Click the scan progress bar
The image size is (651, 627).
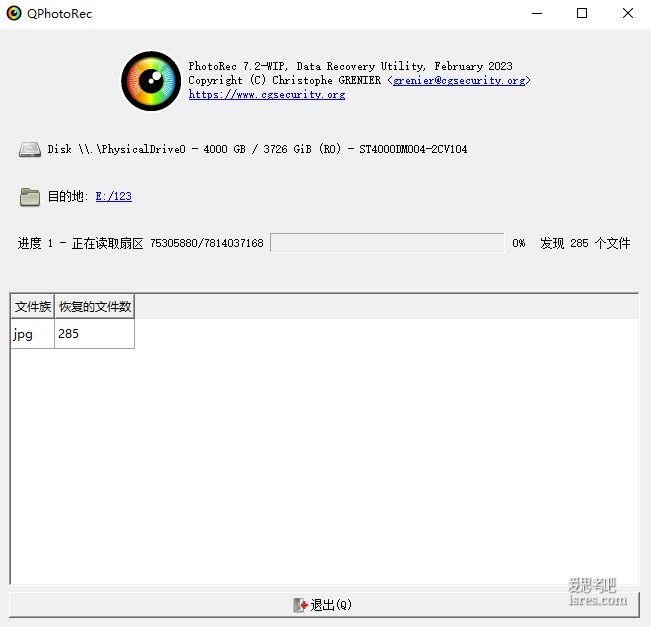(387, 243)
